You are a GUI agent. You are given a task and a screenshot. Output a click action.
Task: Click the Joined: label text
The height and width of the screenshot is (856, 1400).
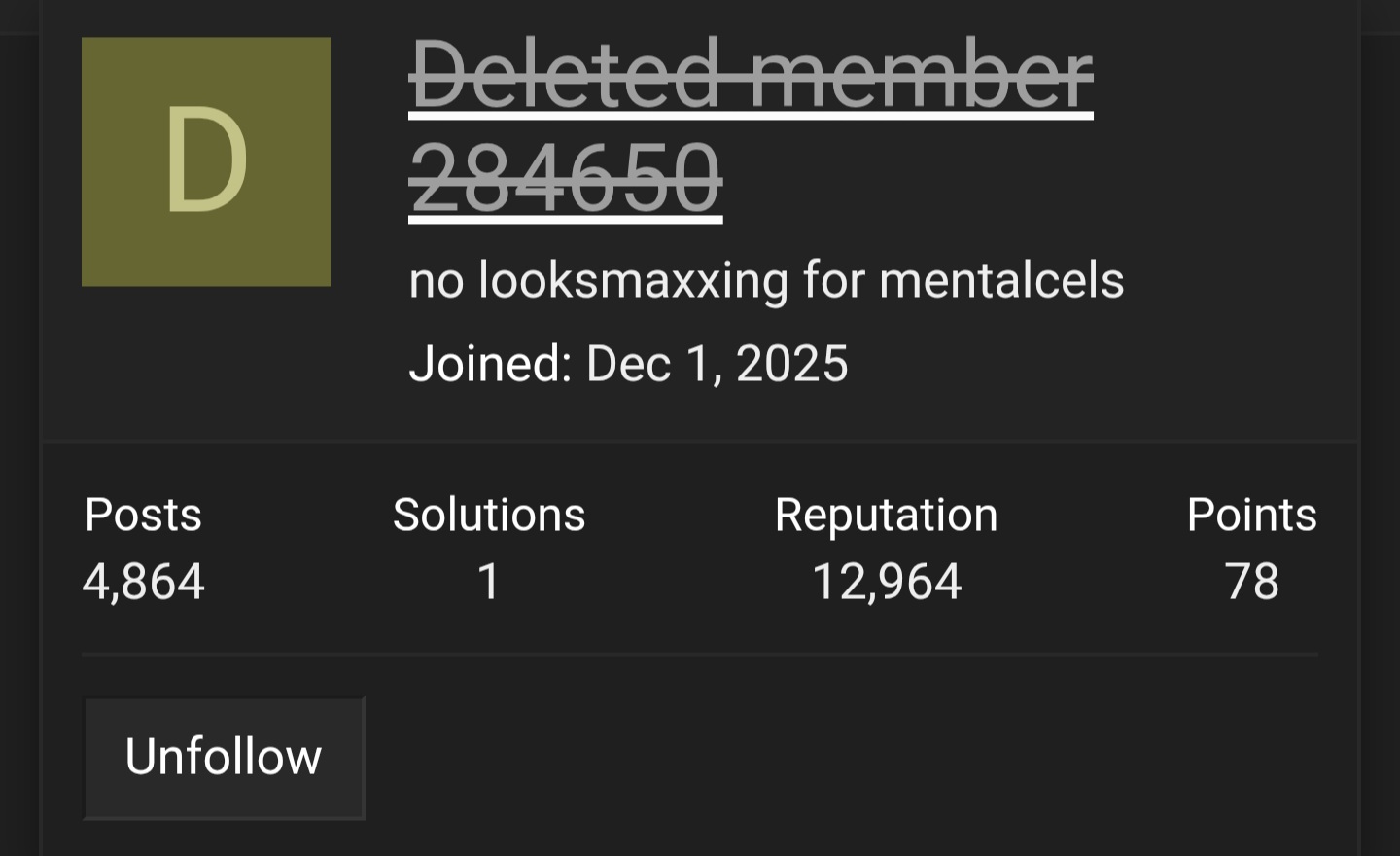489,364
